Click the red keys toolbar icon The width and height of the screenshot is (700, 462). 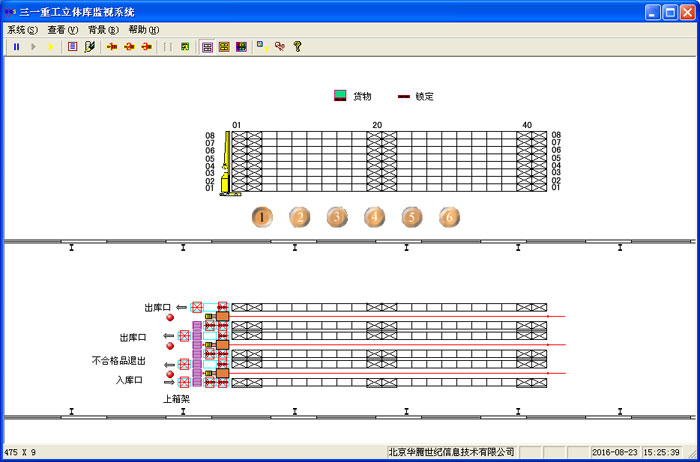[280, 46]
